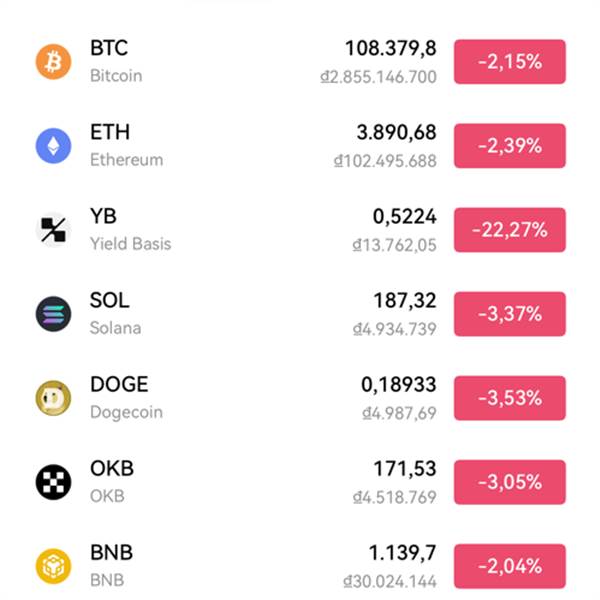Select the Dogecoin name label
The width and height of the screenshot is (600, 600).
click(x=126, y=412)
